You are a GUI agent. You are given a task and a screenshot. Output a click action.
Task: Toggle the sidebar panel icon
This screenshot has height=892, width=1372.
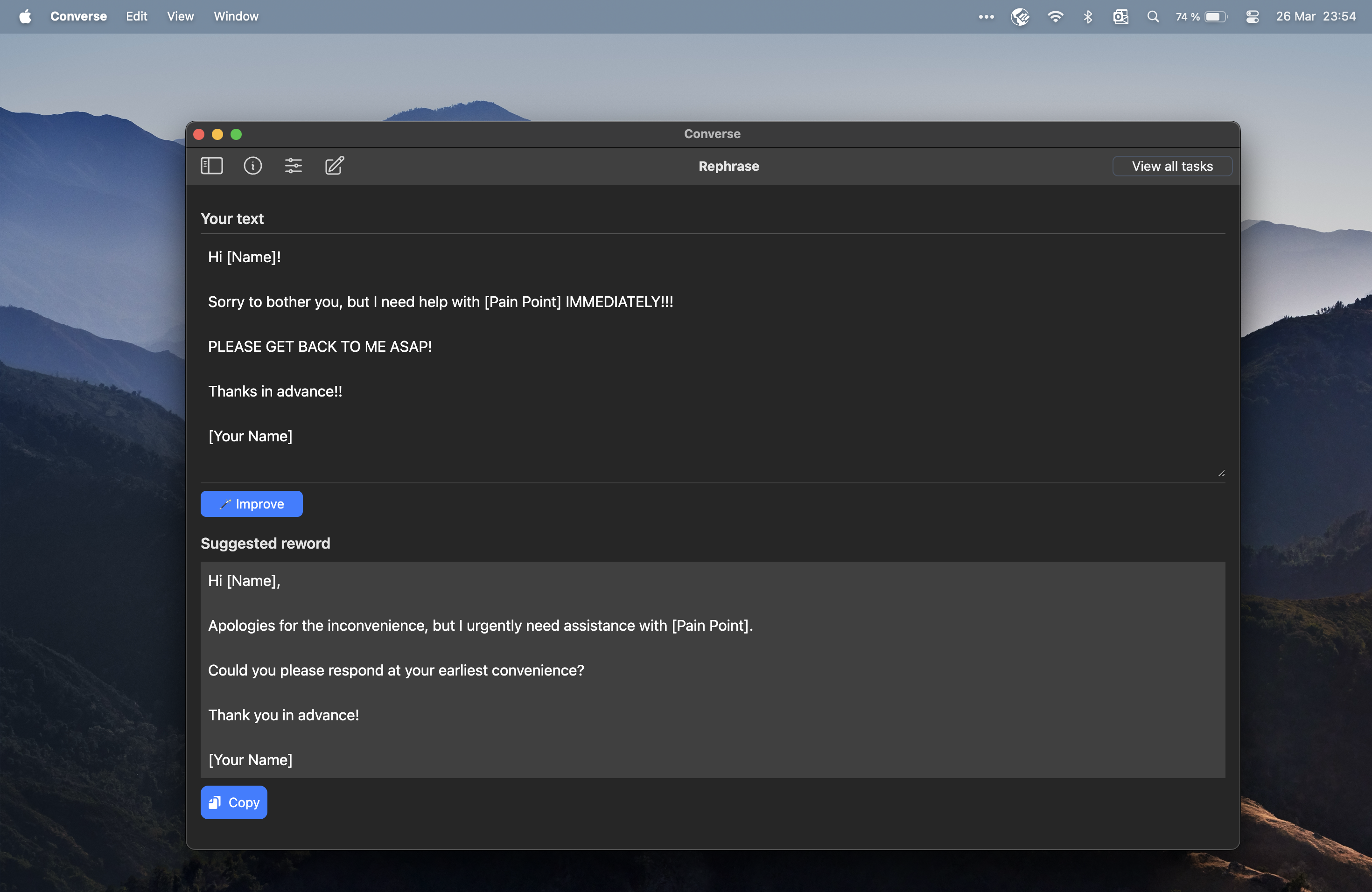(211, 166)
